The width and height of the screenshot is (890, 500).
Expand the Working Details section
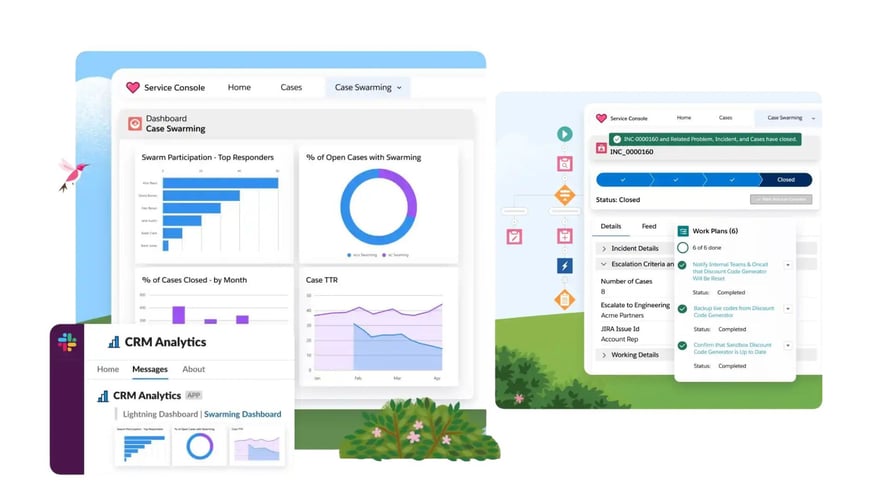click(x=604, y=355)
